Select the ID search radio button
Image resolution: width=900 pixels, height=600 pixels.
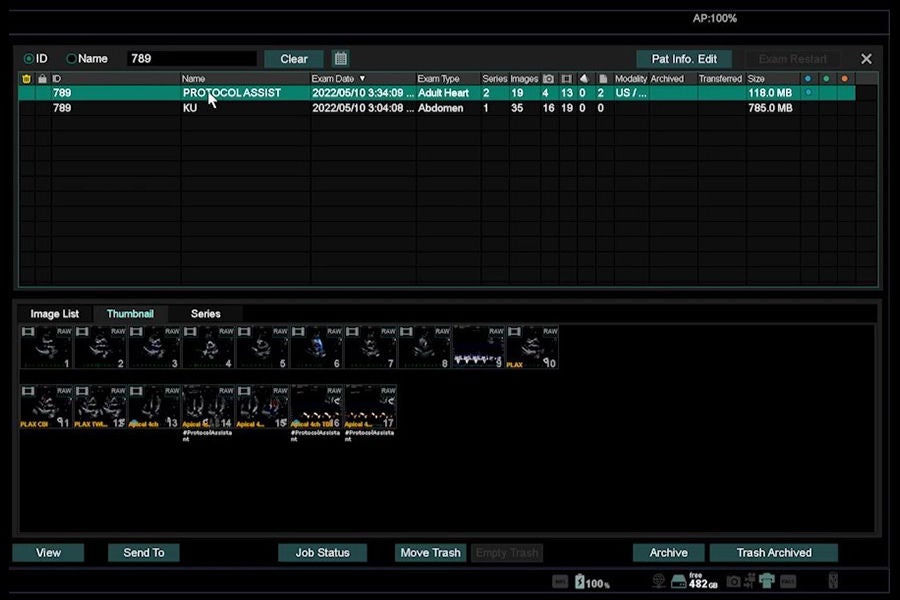[x=29, y=59]
